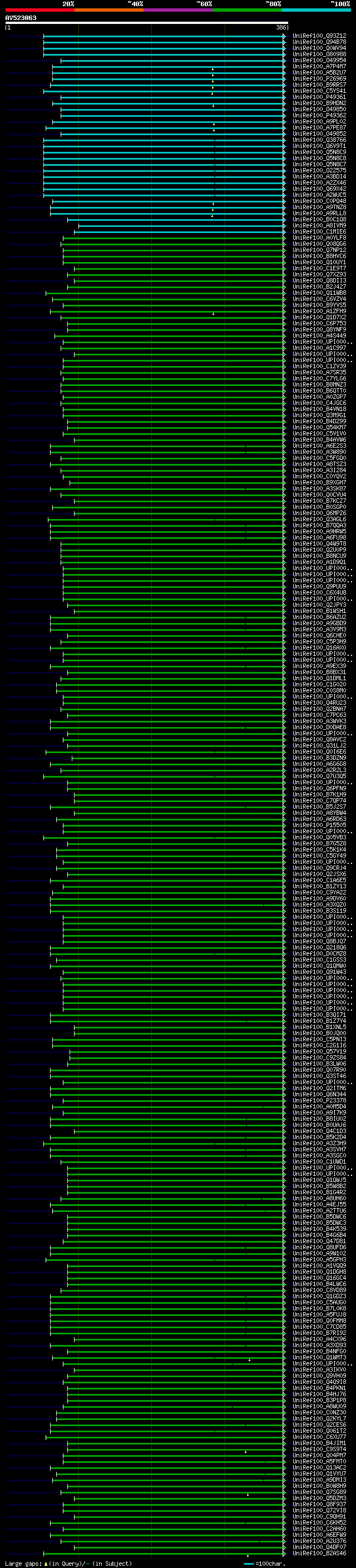Click the cyan alignment bar for UniRef100_A8IVM9
Screen dimensions: 356x1568
[x=182, y=225]
